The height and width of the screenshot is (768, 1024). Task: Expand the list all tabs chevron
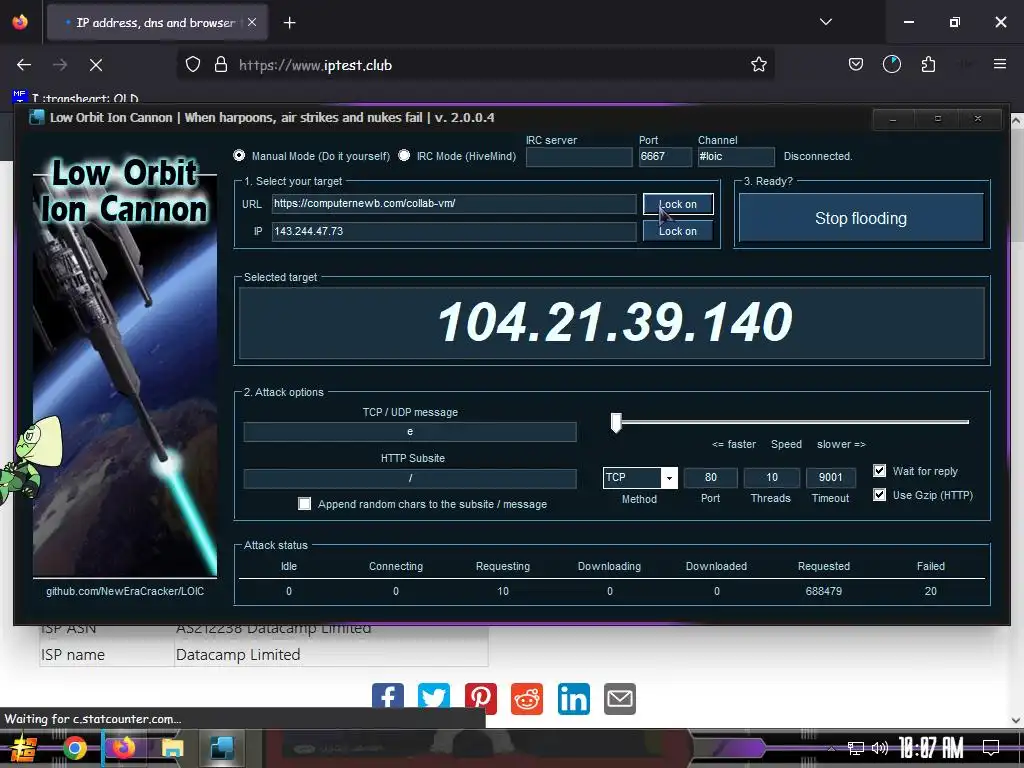[825, 22]
